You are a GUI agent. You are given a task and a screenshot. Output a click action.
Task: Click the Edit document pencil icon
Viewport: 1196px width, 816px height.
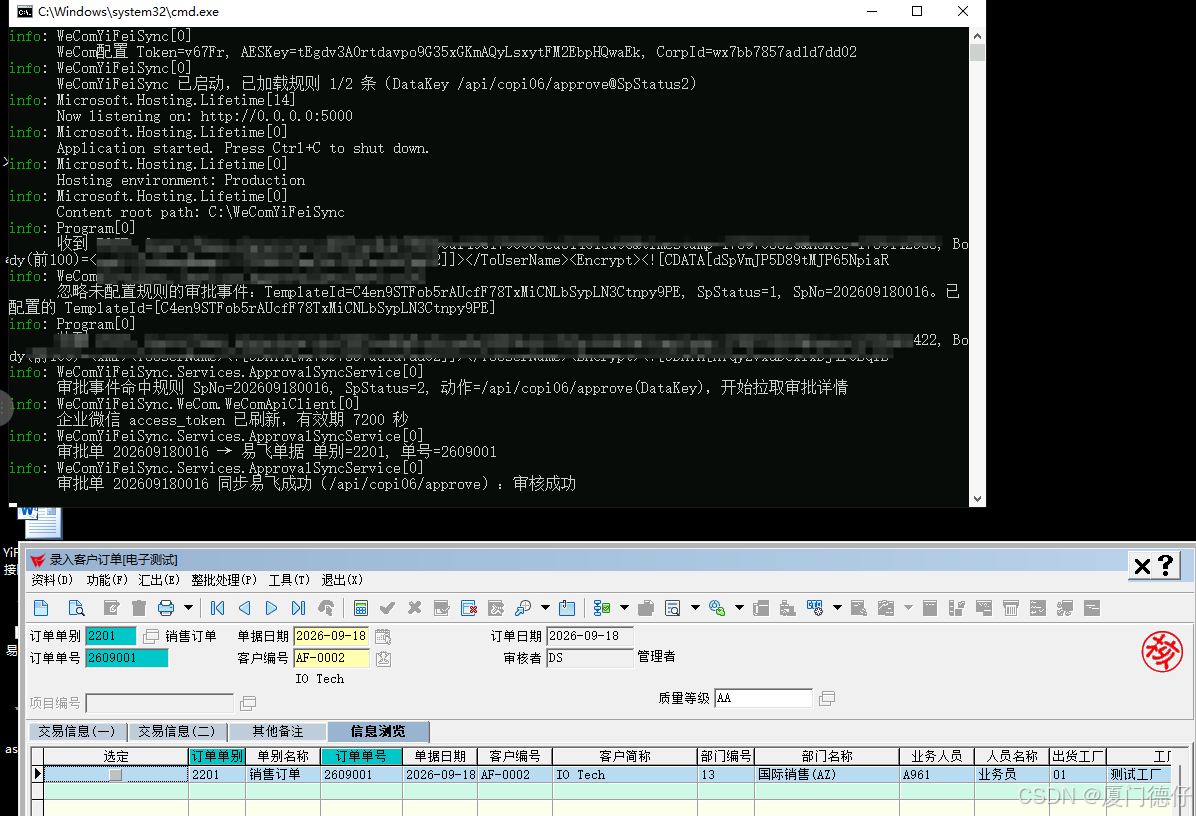click(x=111, y=608)
